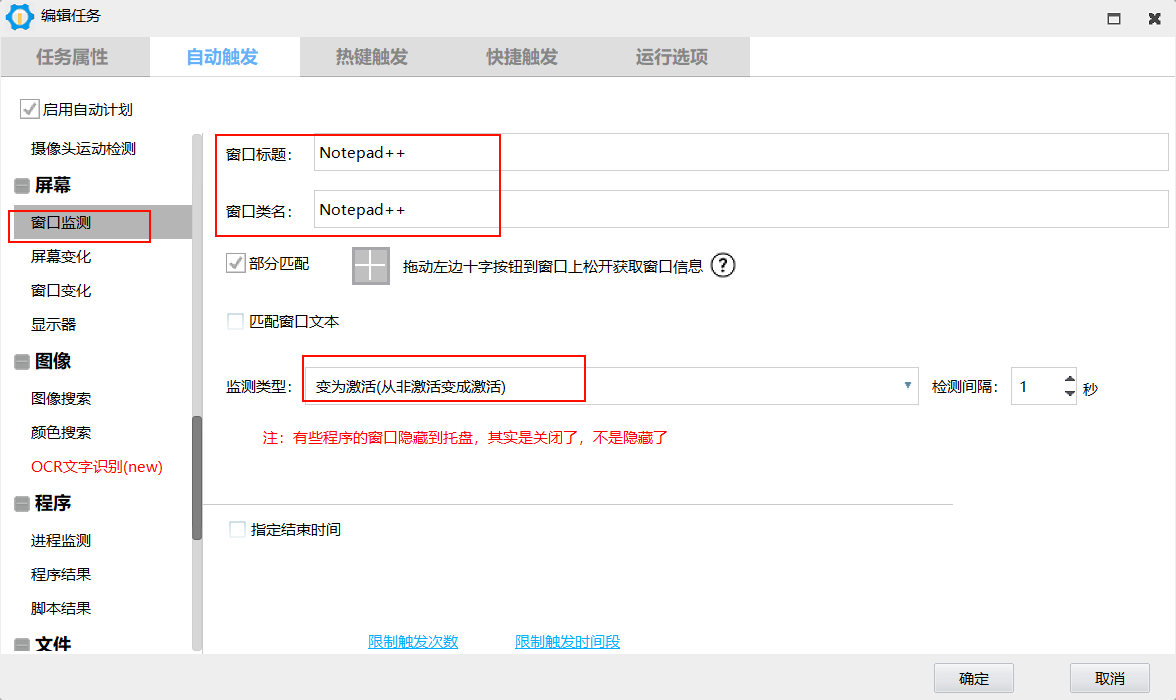Collapse the 屏幕 sidebar group
This screenshot has width=1176, height=700.
click(23, 185)
